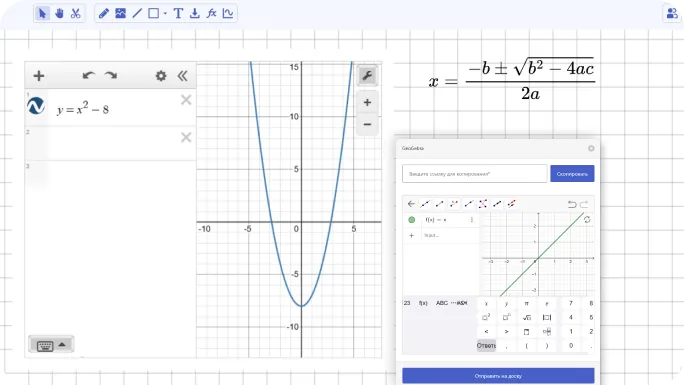Select the scissors cut tool
Image resolution: width=684 pixels, height=385 pixels.
pyautogui.click(x=75, y=14)
